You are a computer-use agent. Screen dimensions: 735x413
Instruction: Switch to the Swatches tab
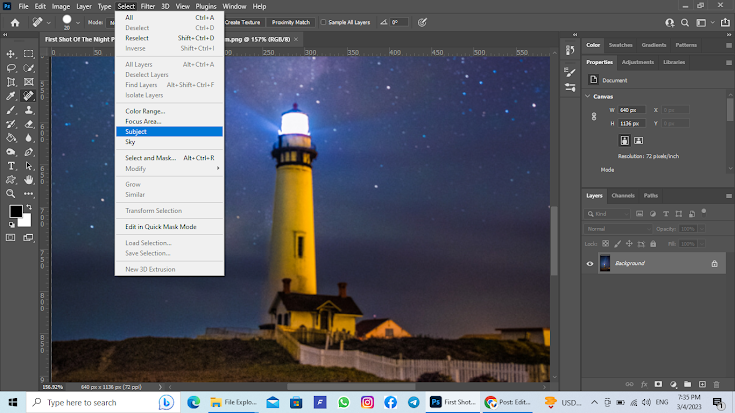click(620, 45)
